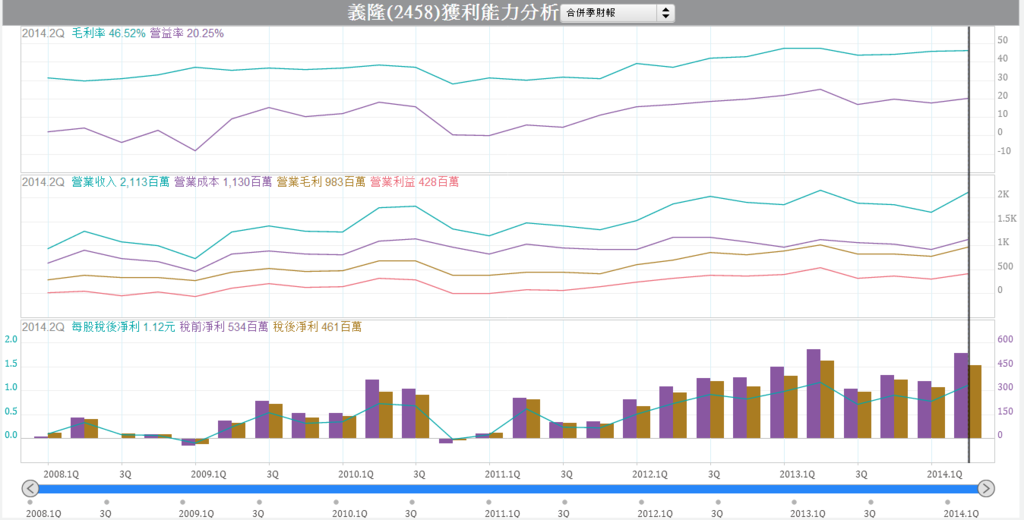Select the 毛利率 46.52% legend label
The image size is (1024, 520).
(108, 34)
